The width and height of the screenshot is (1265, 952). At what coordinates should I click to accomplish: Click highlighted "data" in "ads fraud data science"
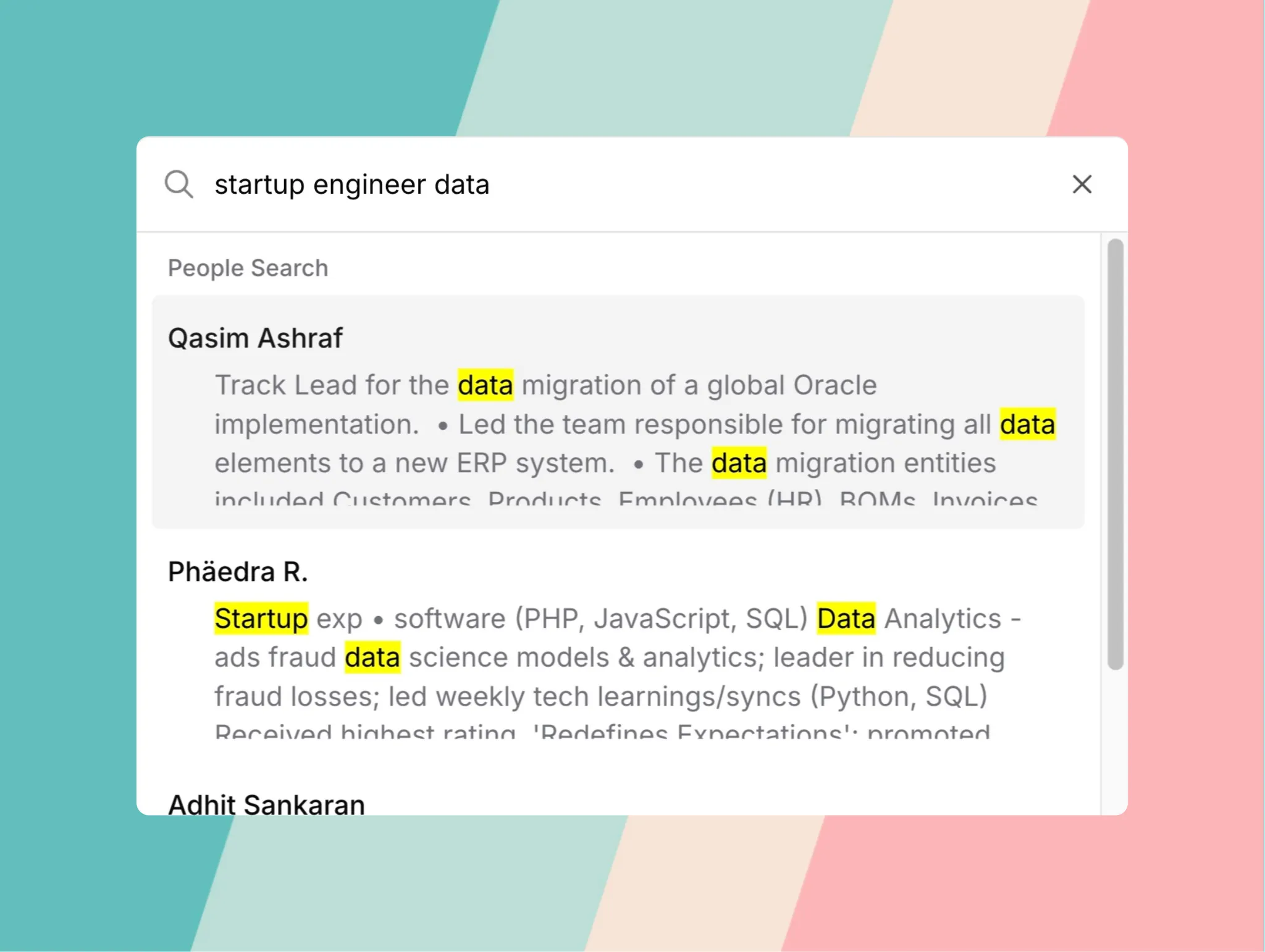point(372,658)
